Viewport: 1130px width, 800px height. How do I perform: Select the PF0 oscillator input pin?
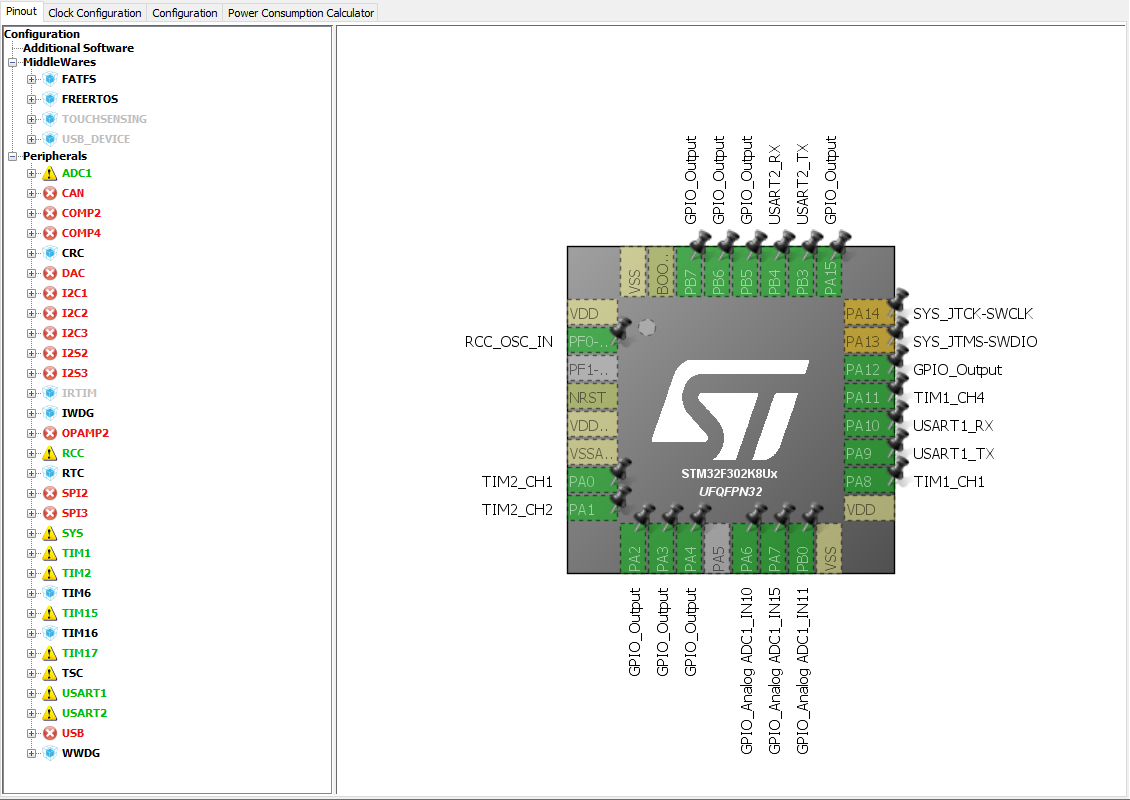(592, 342)
